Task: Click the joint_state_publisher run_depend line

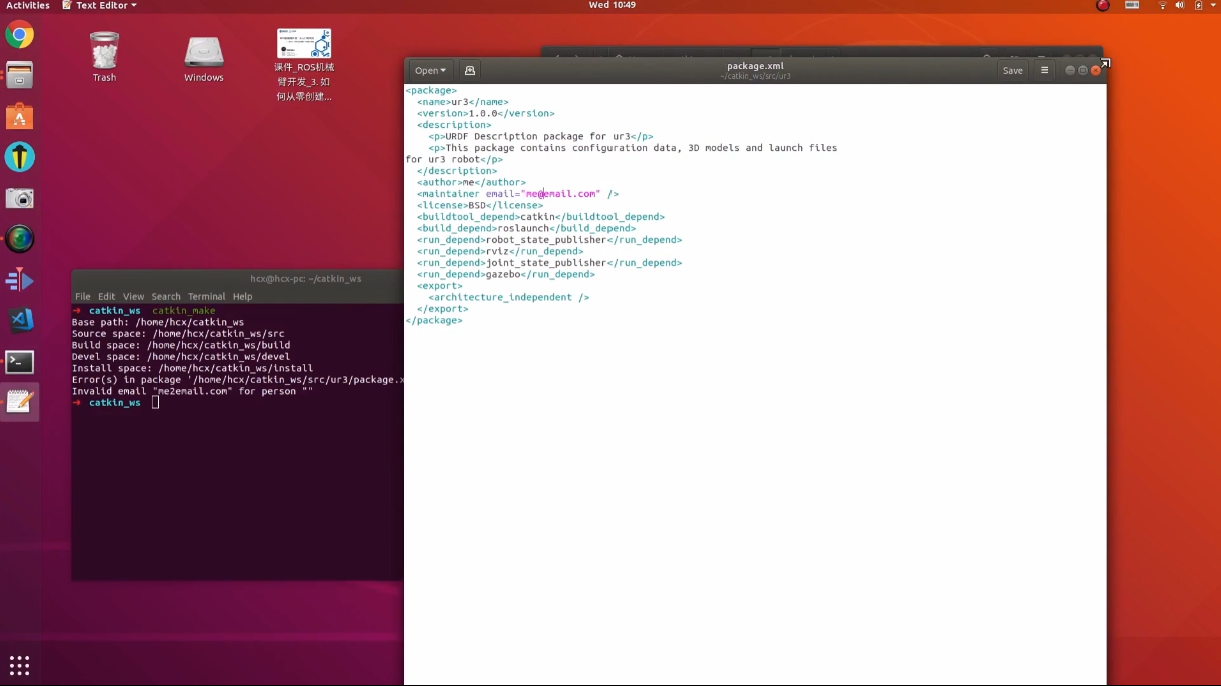Action: point(549,263)
